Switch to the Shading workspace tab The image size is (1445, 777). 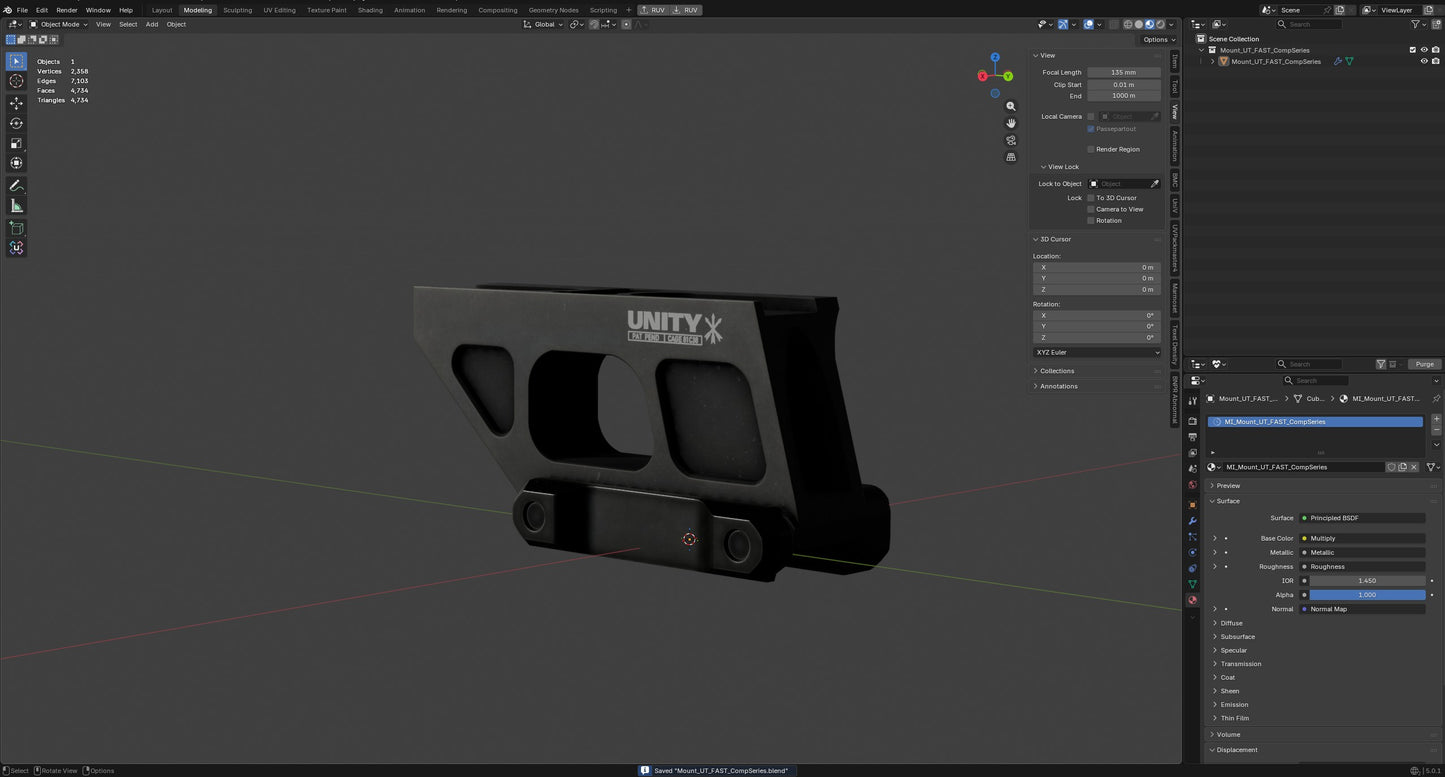(370, 10)
